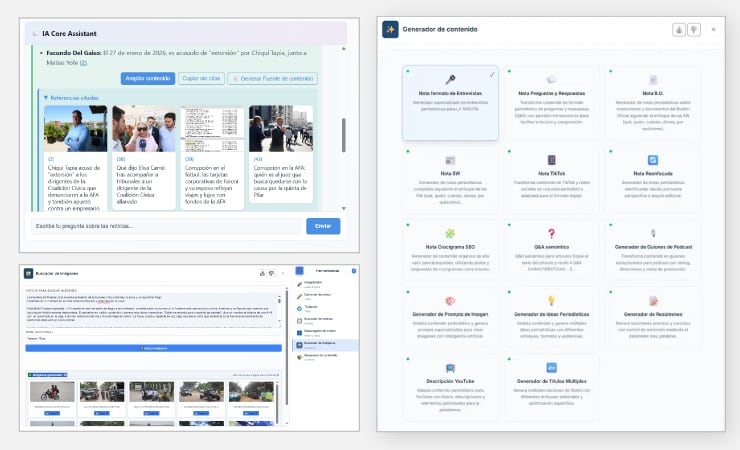Viewport: 740px width, 450px height.
Task: Click the Buscador de imágenes header app icon
Action: coord(28,273)
